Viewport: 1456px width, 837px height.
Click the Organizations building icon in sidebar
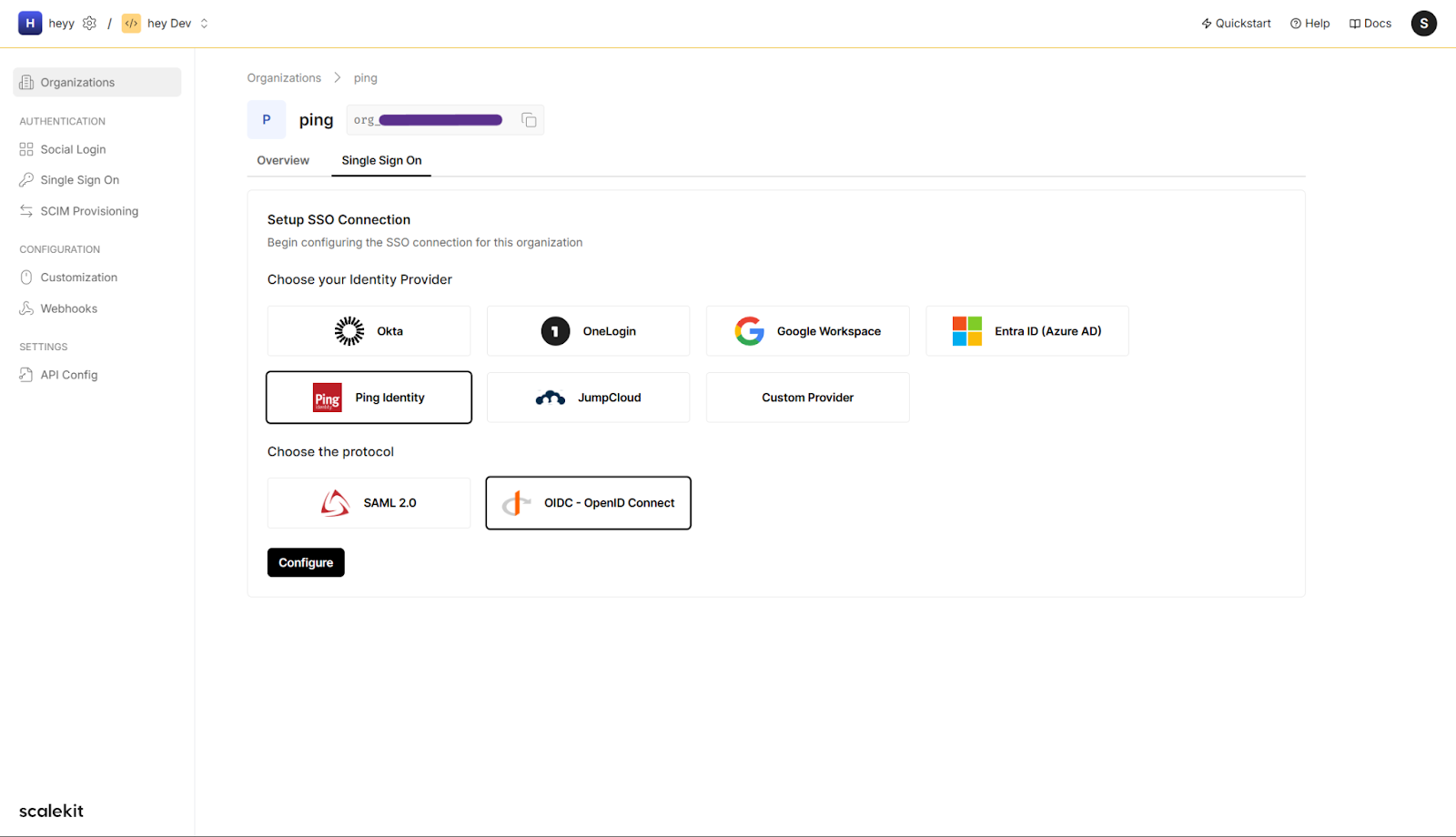(x=26, y=82)
